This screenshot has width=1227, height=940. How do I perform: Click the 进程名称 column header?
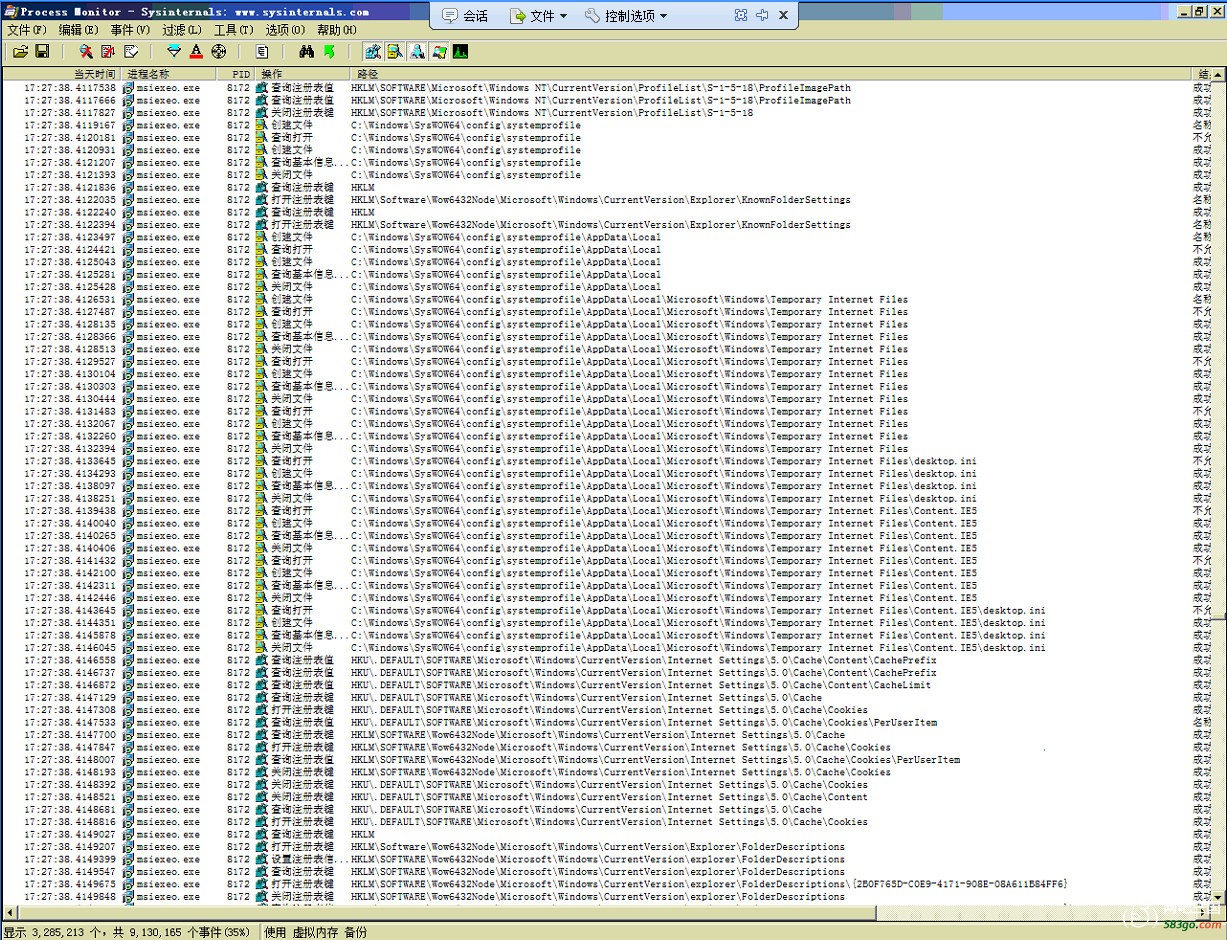point(168,74)
